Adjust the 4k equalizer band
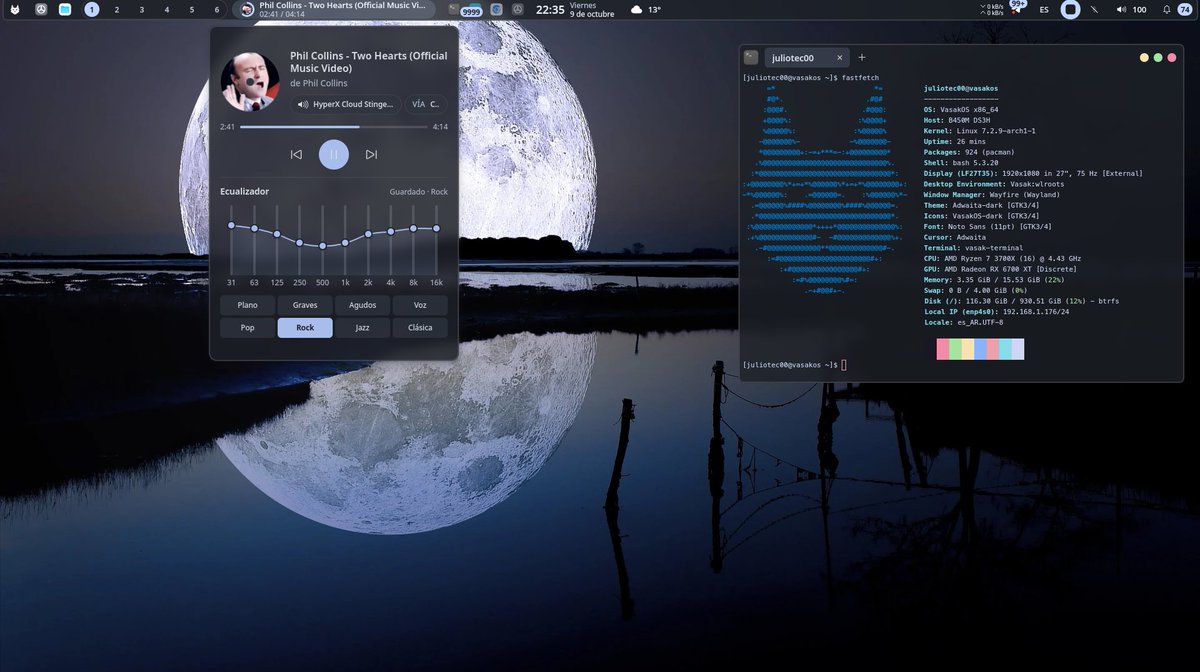The width and height of the screenshot is (1200, 672). [391, 240]
